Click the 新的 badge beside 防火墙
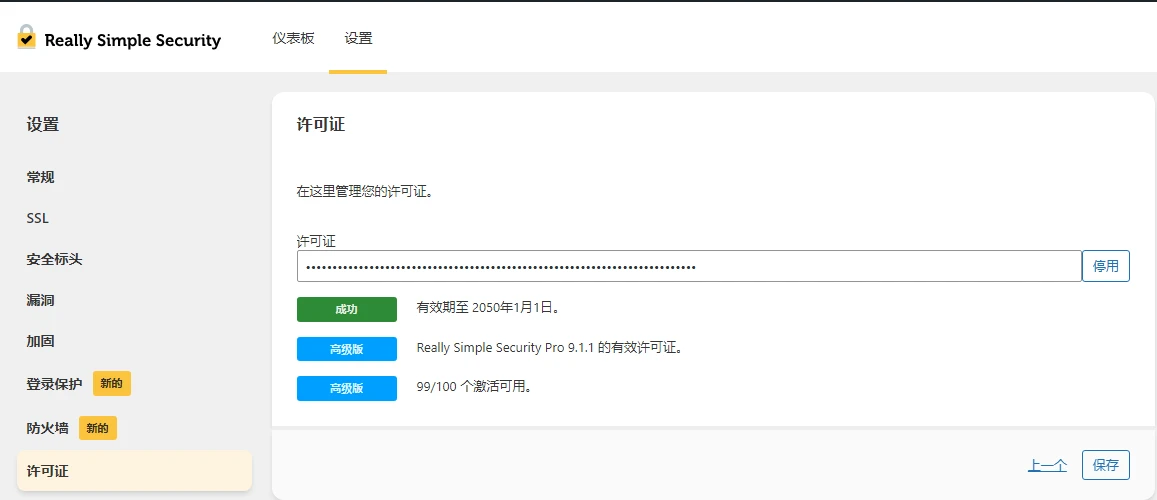 click(x=97, y=428)
